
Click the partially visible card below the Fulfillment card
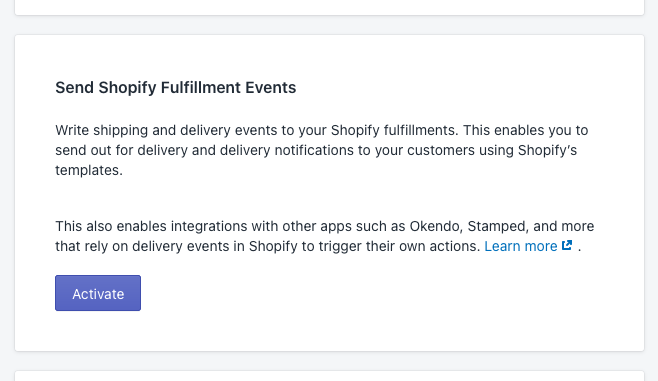[x=329, y=376]
